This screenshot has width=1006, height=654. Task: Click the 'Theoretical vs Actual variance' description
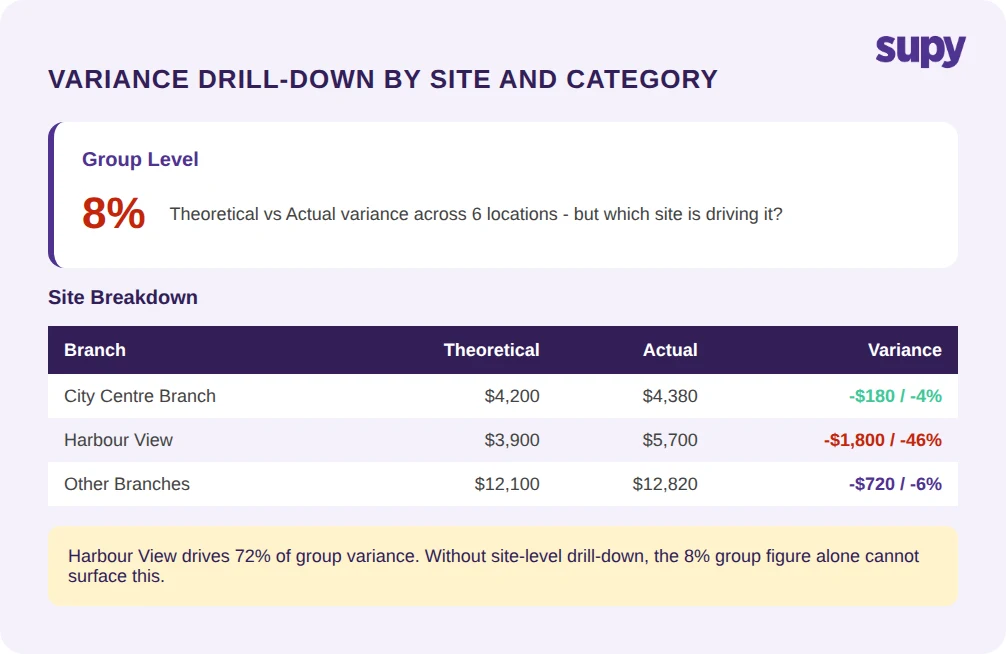(476, 214)
